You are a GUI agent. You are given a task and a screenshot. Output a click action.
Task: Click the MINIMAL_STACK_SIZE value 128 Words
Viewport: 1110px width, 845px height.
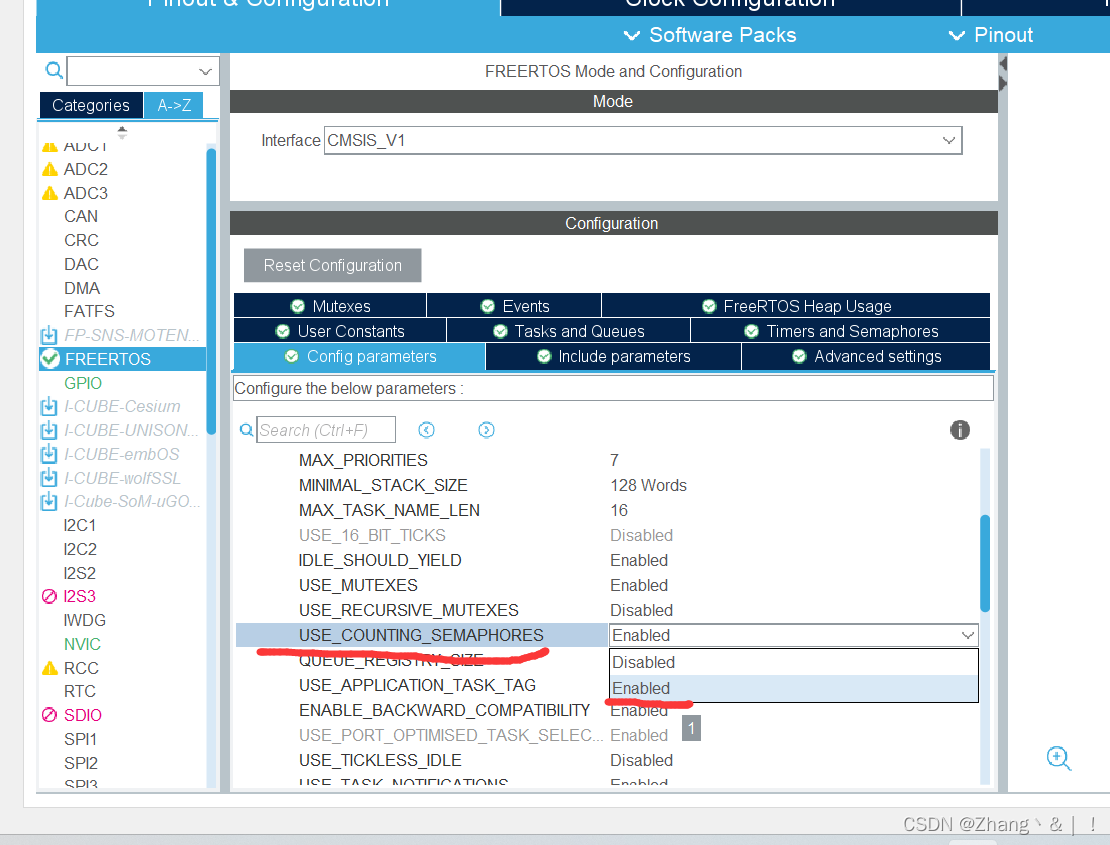point(648,485)
